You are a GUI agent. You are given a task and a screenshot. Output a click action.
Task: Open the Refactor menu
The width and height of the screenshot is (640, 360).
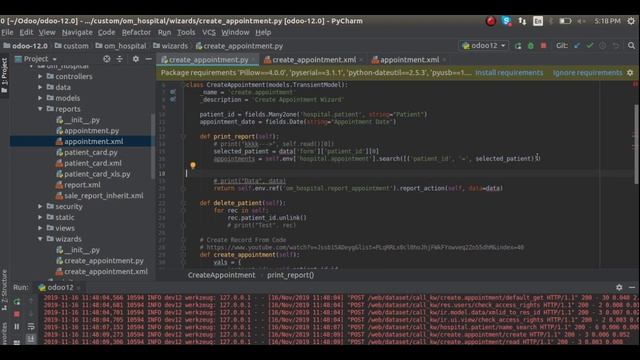[136, 32]
